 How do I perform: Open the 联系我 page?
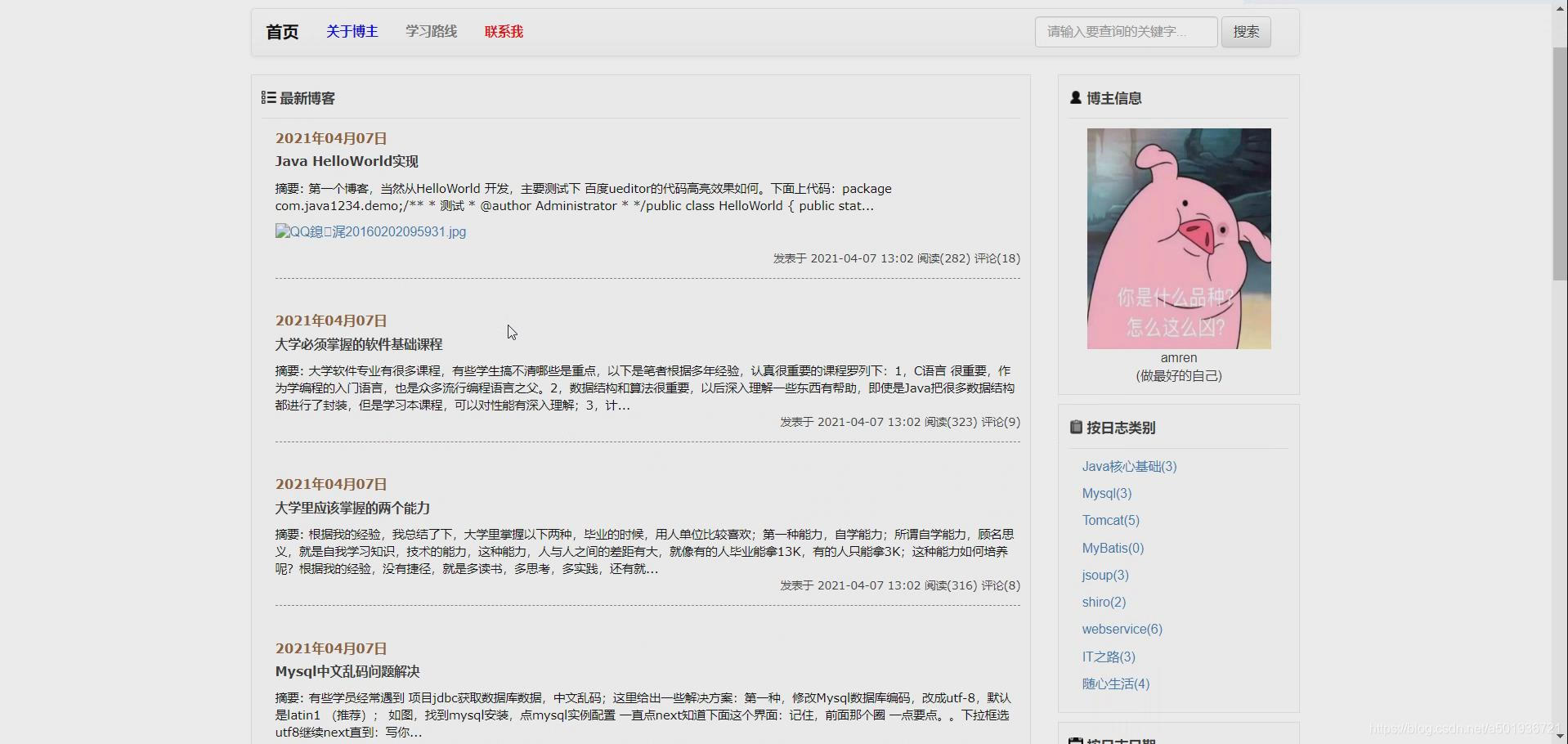503,31
